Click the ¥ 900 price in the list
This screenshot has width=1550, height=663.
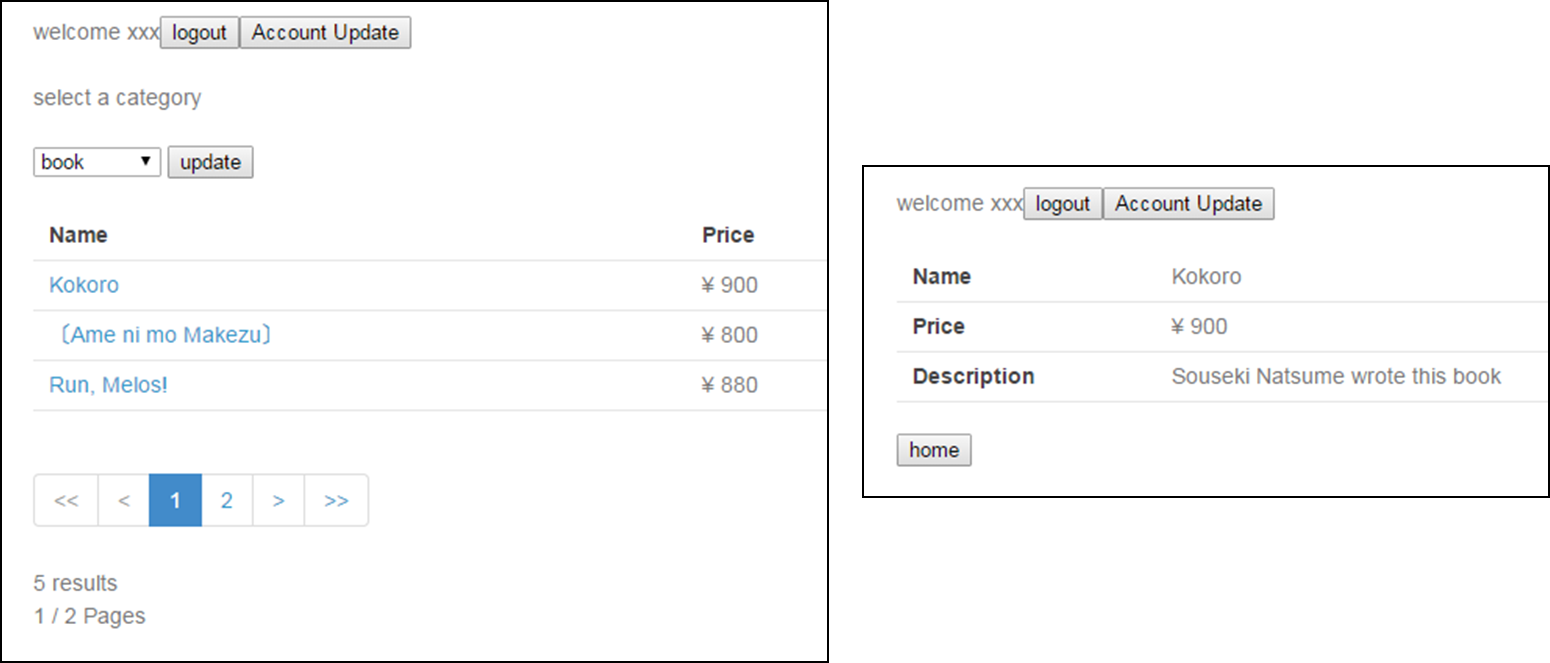[x=730, y=285]
